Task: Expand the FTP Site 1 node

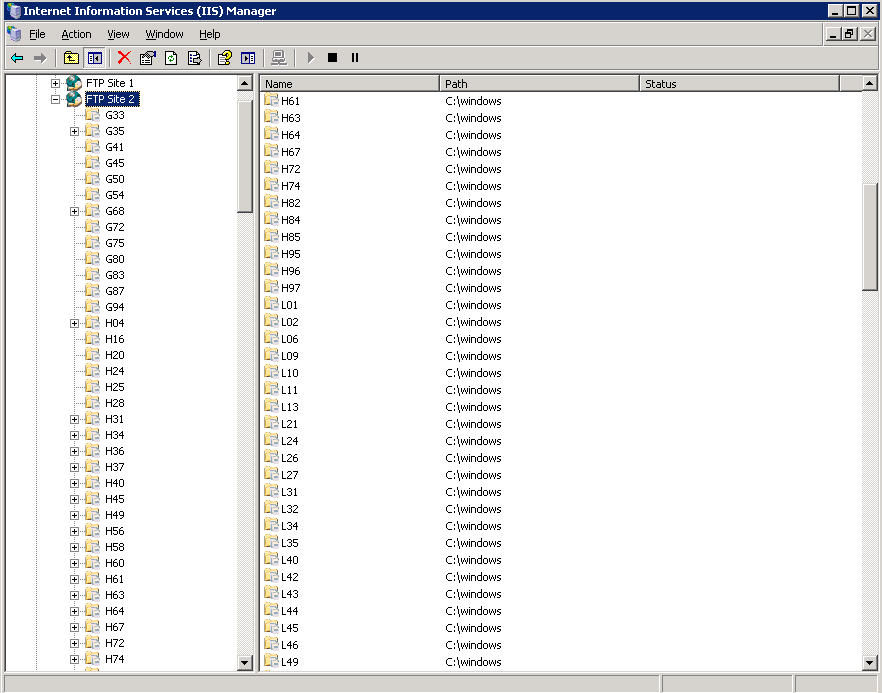Action: coord(55,83)
